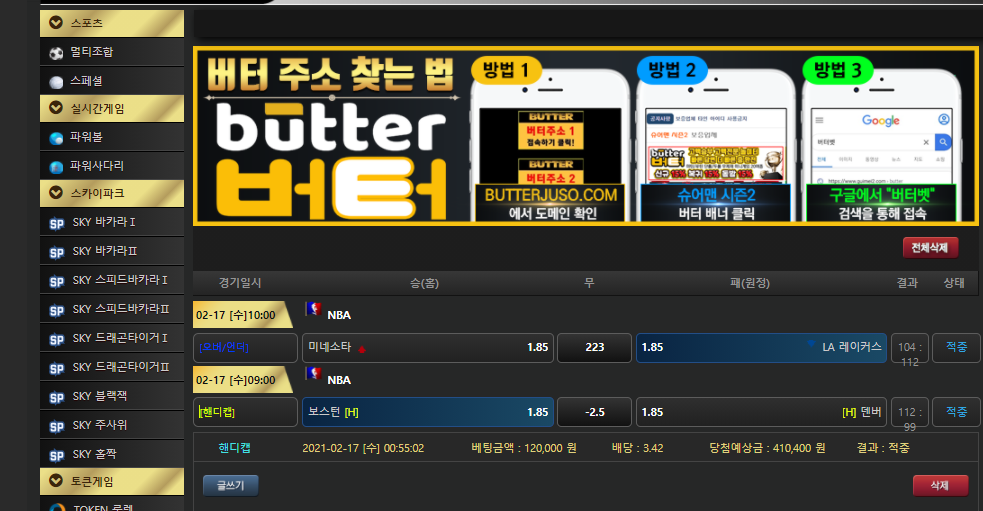Viewport: 983px width, 511px height.
Task: Click the TOKEN 룰렛 icon in sidebar
Action: (56, 508)
